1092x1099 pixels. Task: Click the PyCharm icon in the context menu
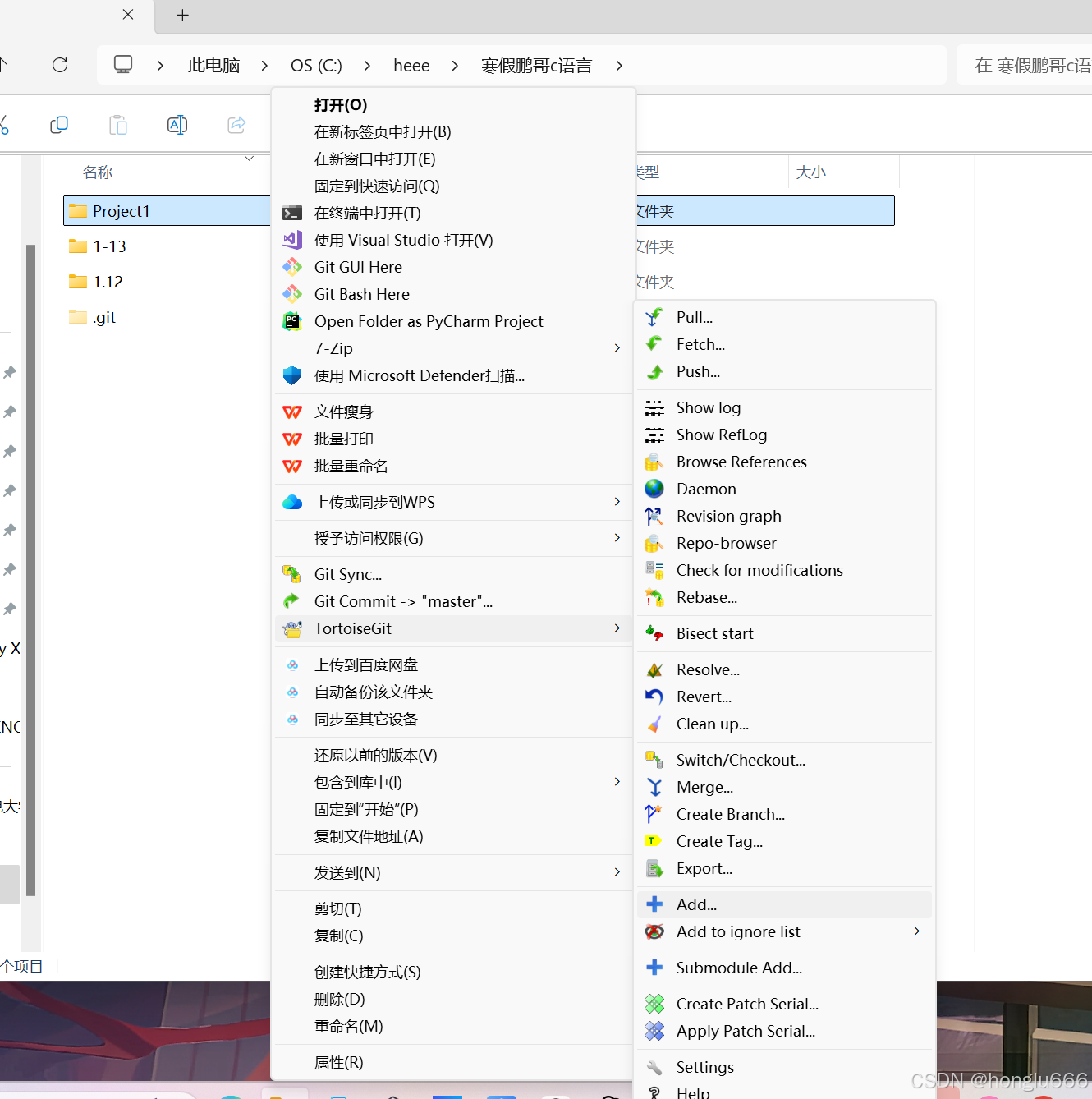[292, 321]
